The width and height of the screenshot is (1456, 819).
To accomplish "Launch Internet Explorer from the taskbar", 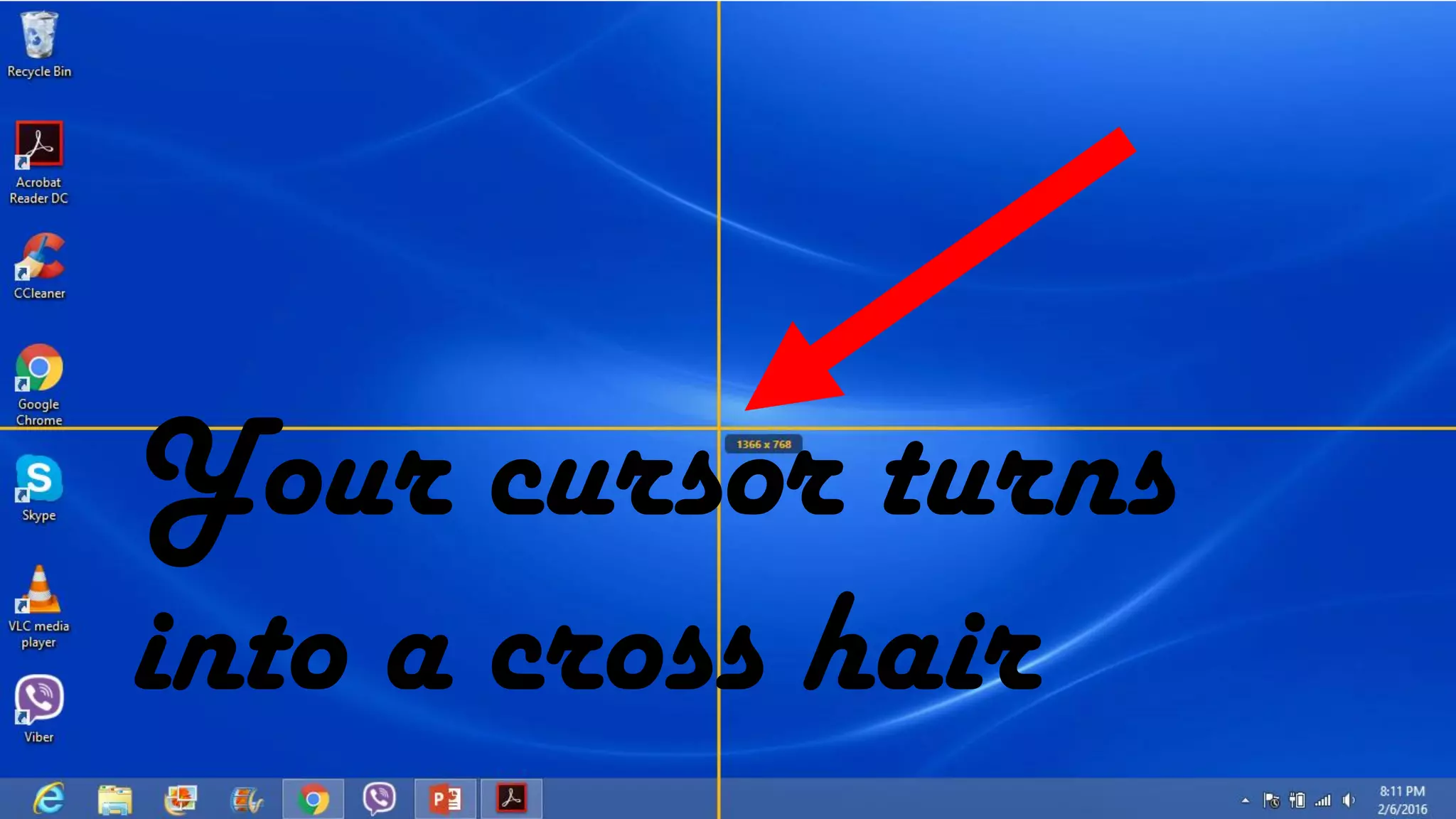I will (49, 799).
